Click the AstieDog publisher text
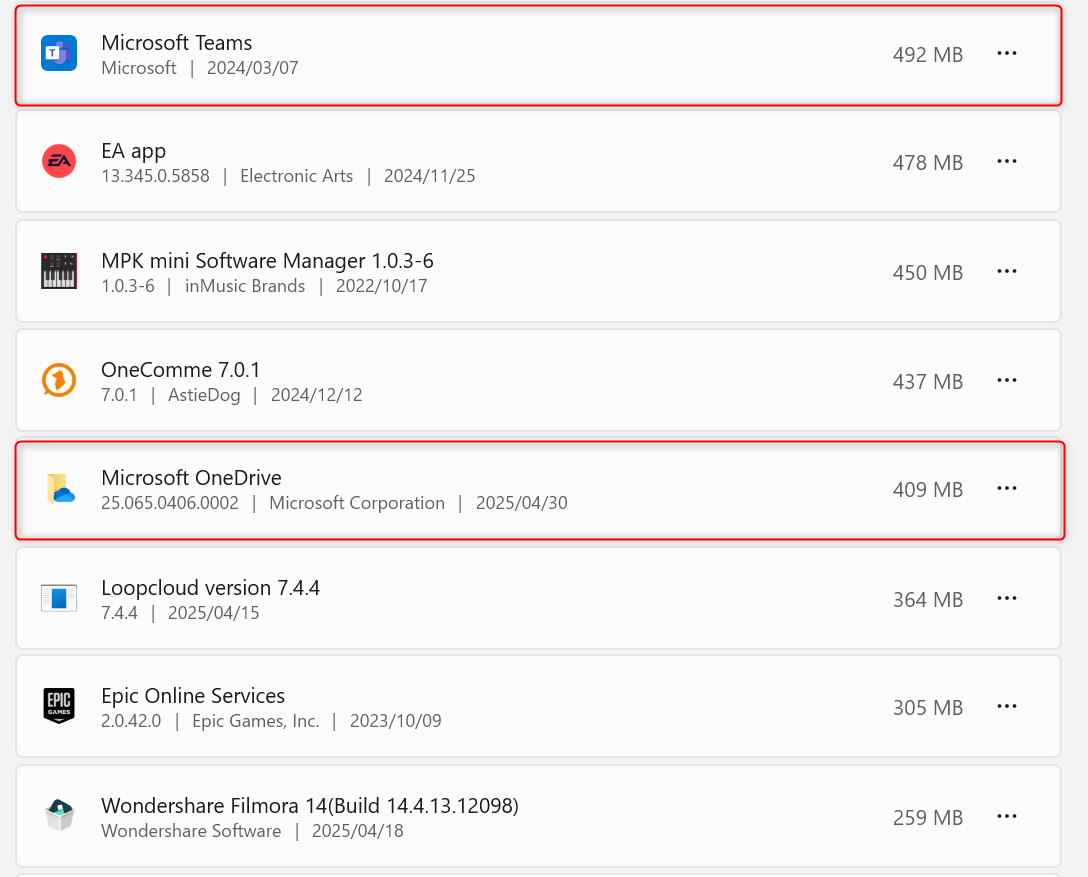 (204, 395)
